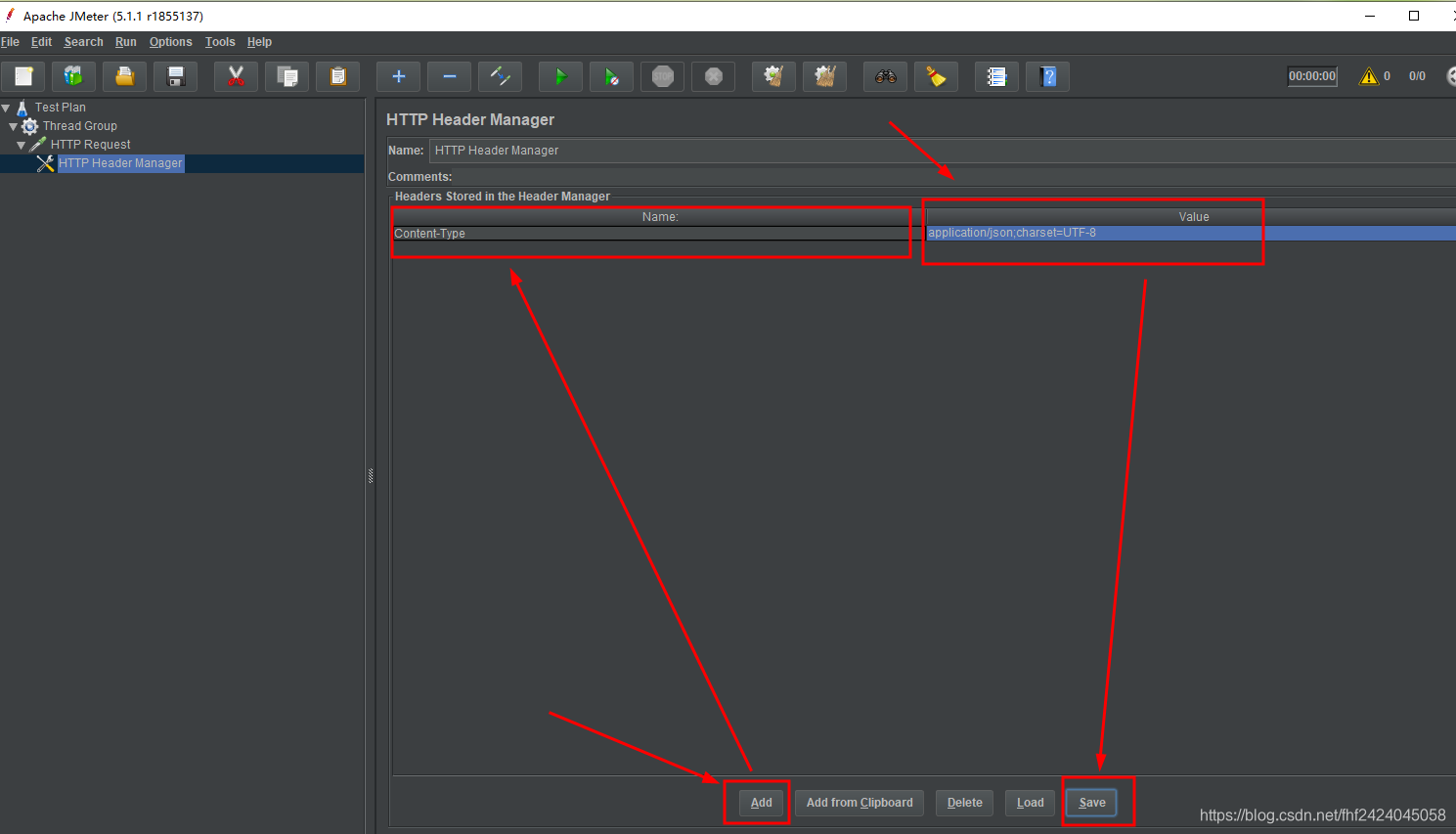Open the Run menu
The width and height of the screenshot is (1456, 834).
pyautogui.click(x=126, y=42)
